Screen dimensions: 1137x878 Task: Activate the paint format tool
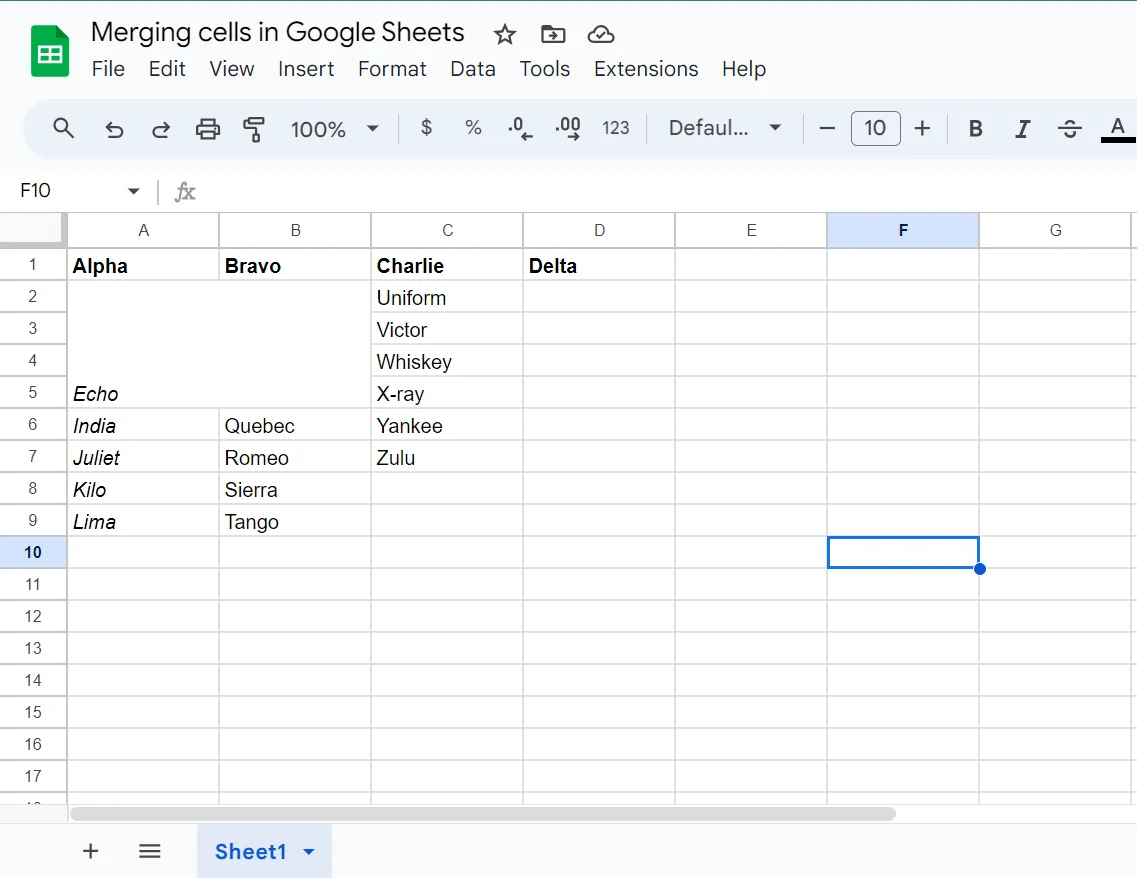tap(254, 129)
